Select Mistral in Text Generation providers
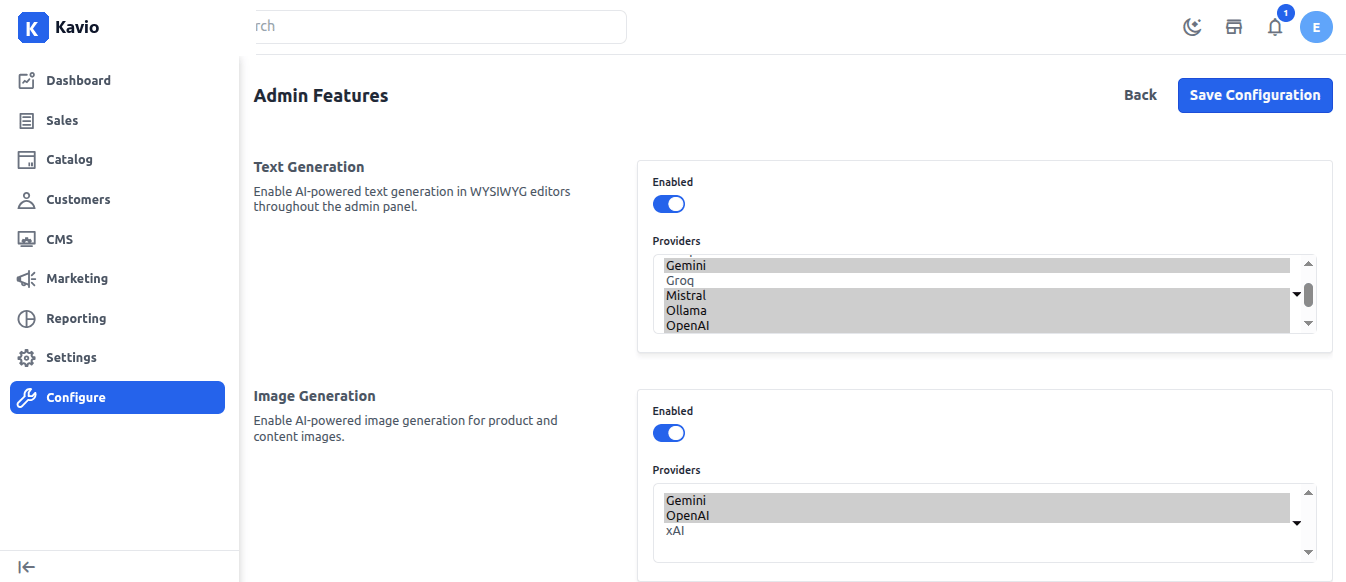This screenshot has height=582, width=1346. (977, 296)
